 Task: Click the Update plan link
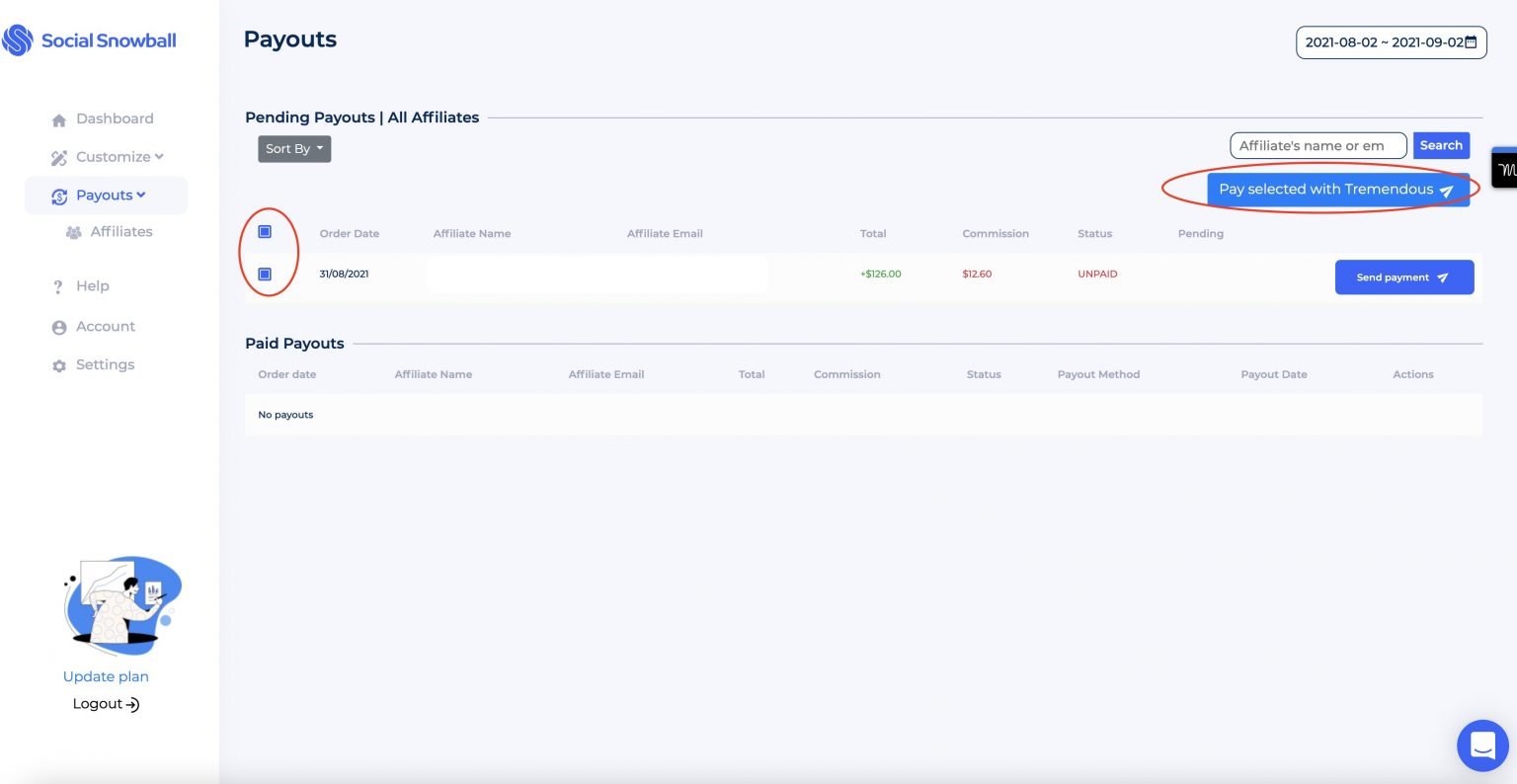[x=106, y=676]
